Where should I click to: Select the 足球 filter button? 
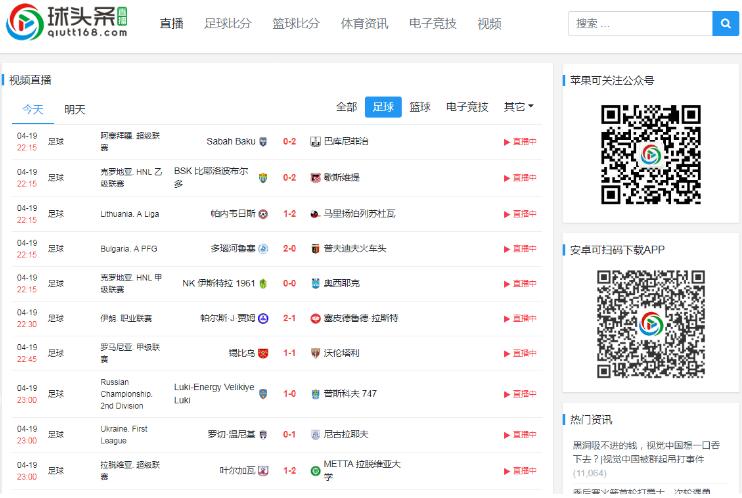(382, 107)
